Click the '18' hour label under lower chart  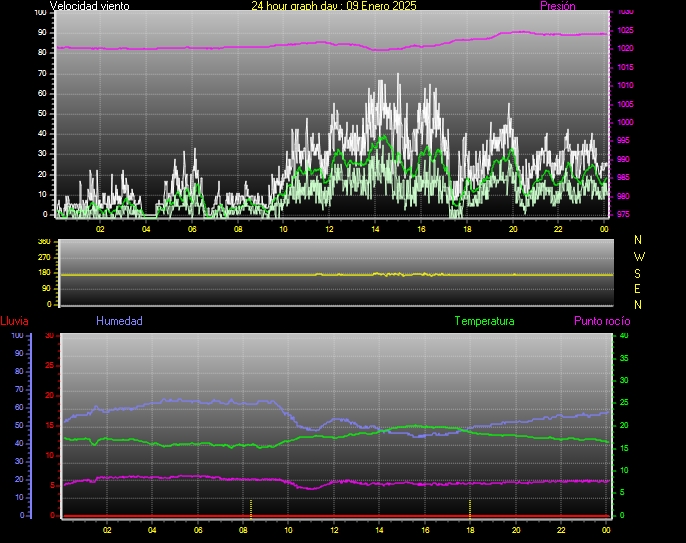[x=470, y=530]
